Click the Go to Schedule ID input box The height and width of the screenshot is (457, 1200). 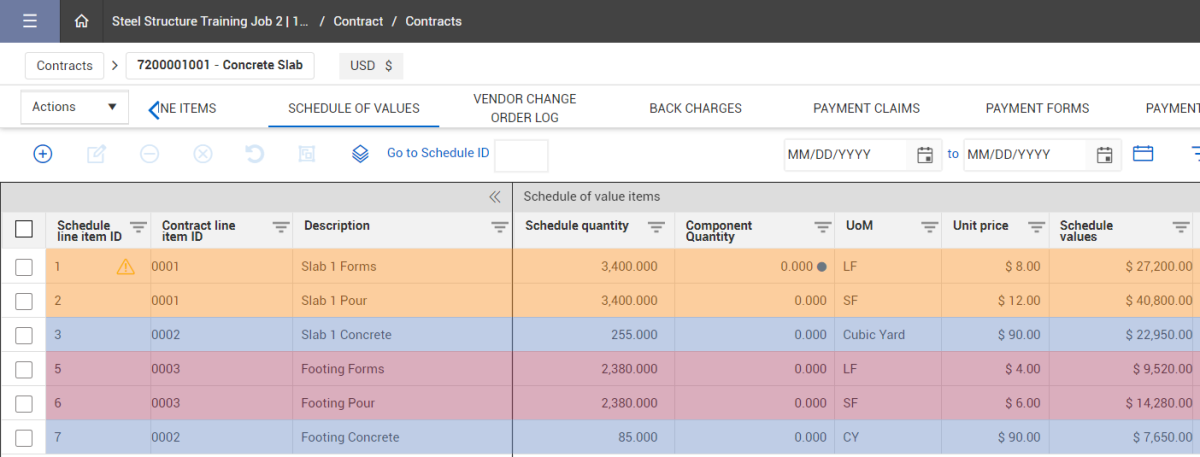click(521, 155)
